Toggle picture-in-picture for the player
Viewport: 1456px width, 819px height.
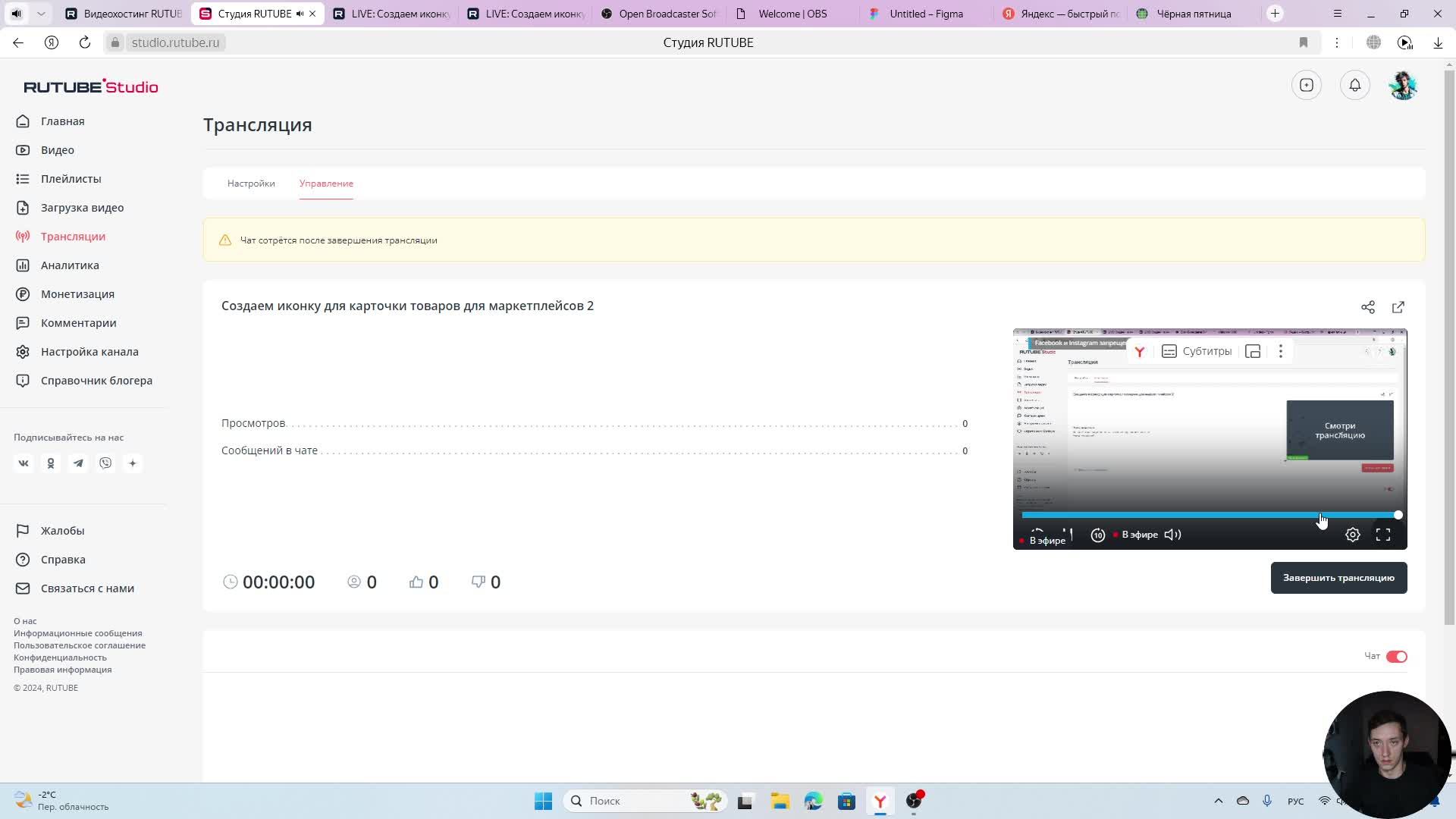click(x=1253, y=351)
